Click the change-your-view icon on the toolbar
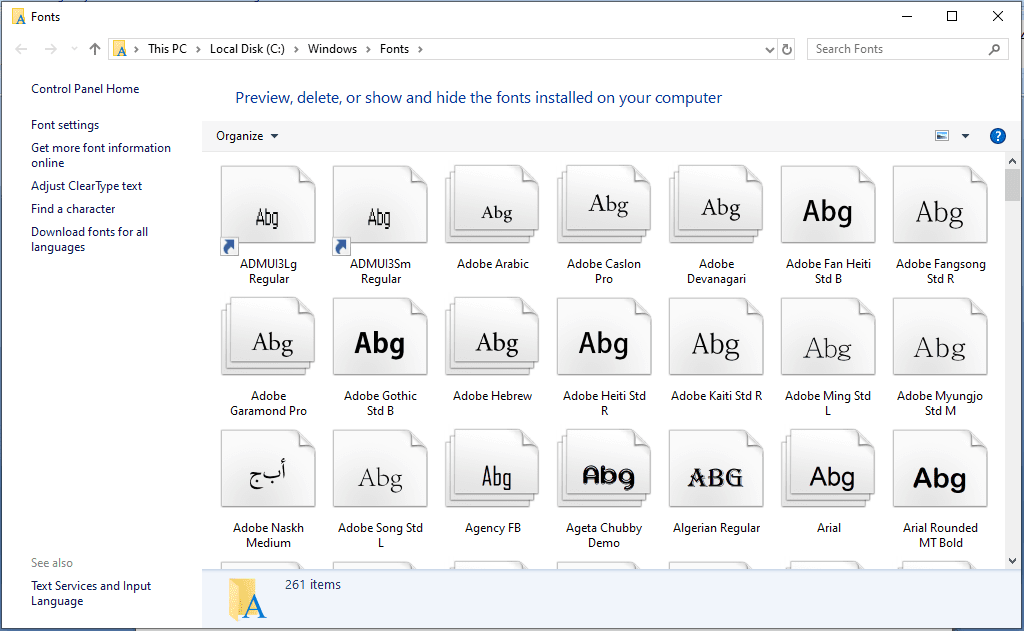The width and height of the screenshot is (1024, 631). 942,135
